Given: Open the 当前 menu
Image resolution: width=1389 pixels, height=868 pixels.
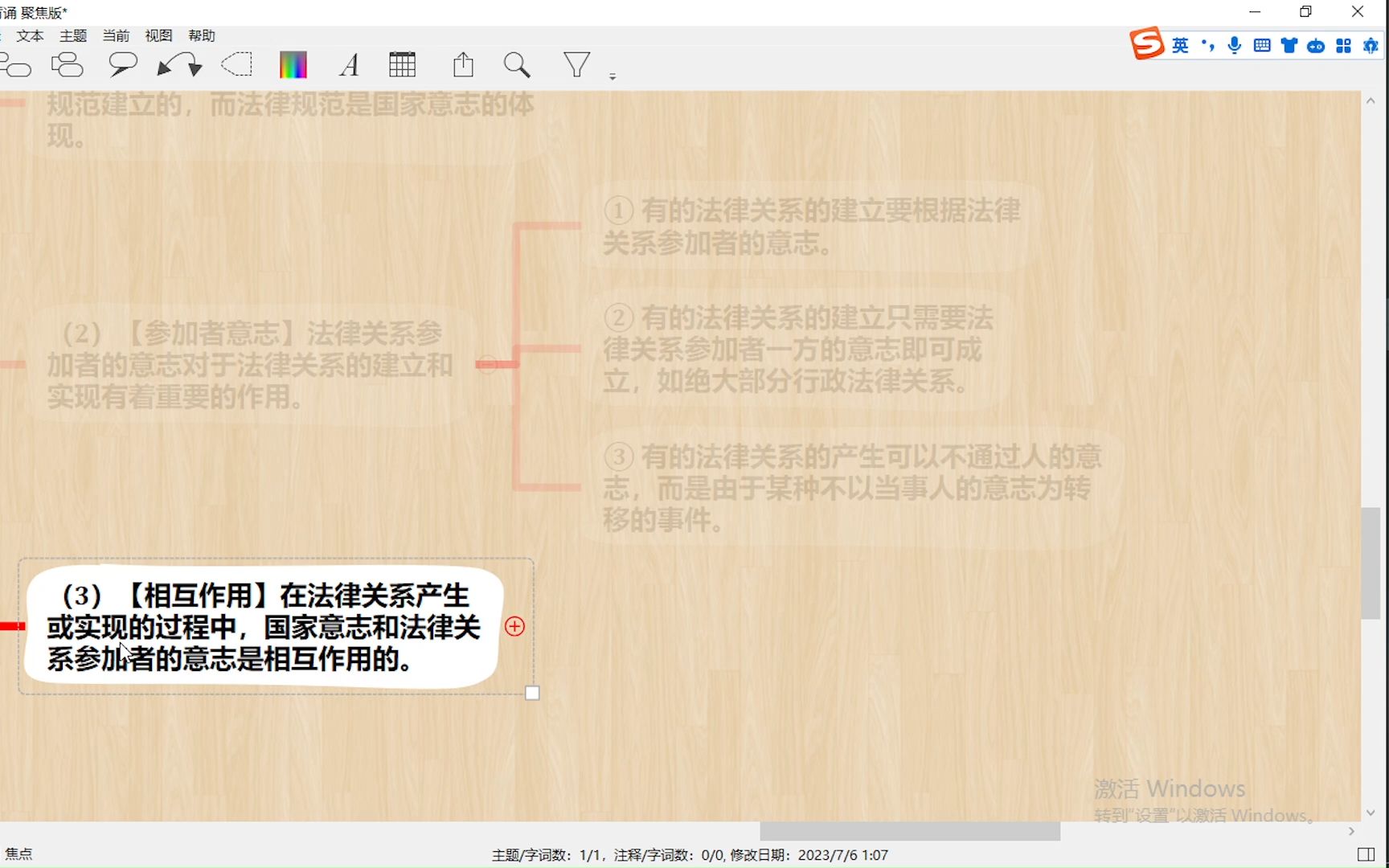Looking at the screenshot, I should (x=116, y=35).
